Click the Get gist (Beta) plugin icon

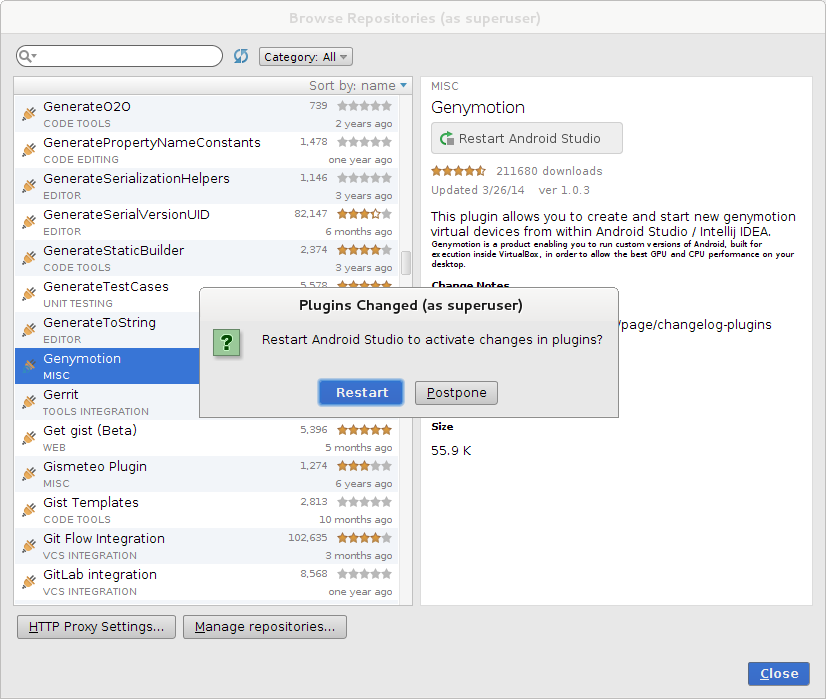point(29,438)
